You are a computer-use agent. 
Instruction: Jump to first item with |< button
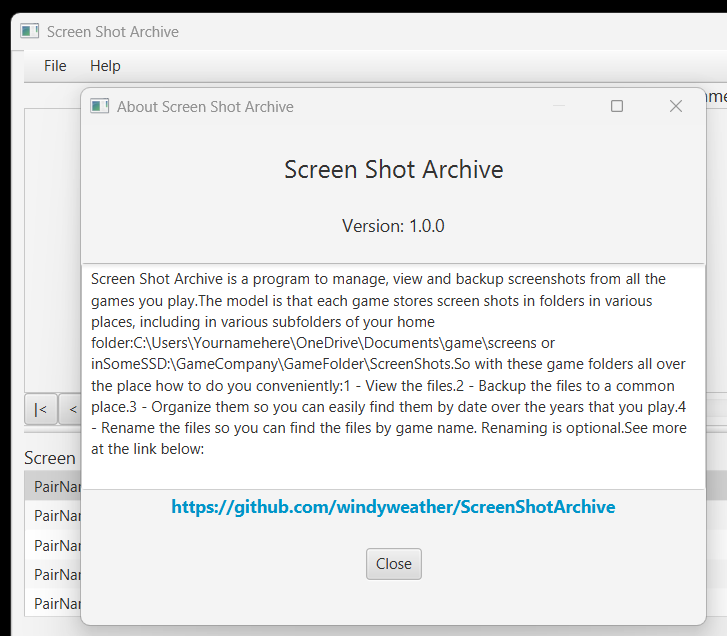click(x=40, y=409)
